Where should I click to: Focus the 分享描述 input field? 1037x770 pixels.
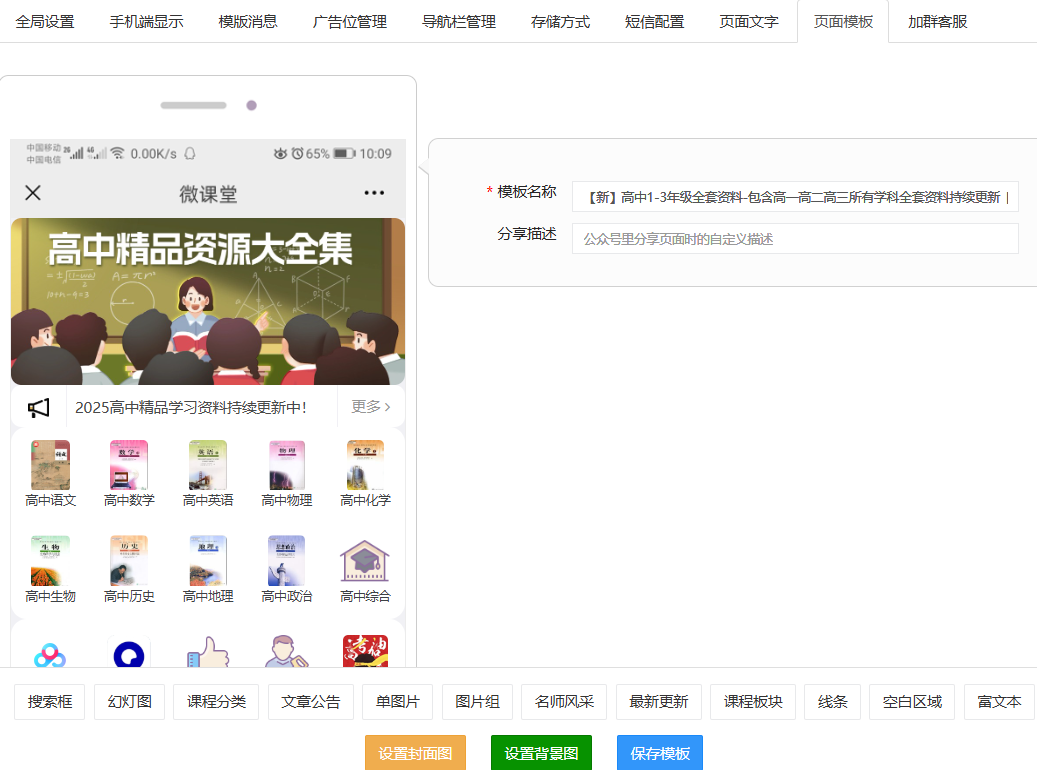tap(795, 239)
